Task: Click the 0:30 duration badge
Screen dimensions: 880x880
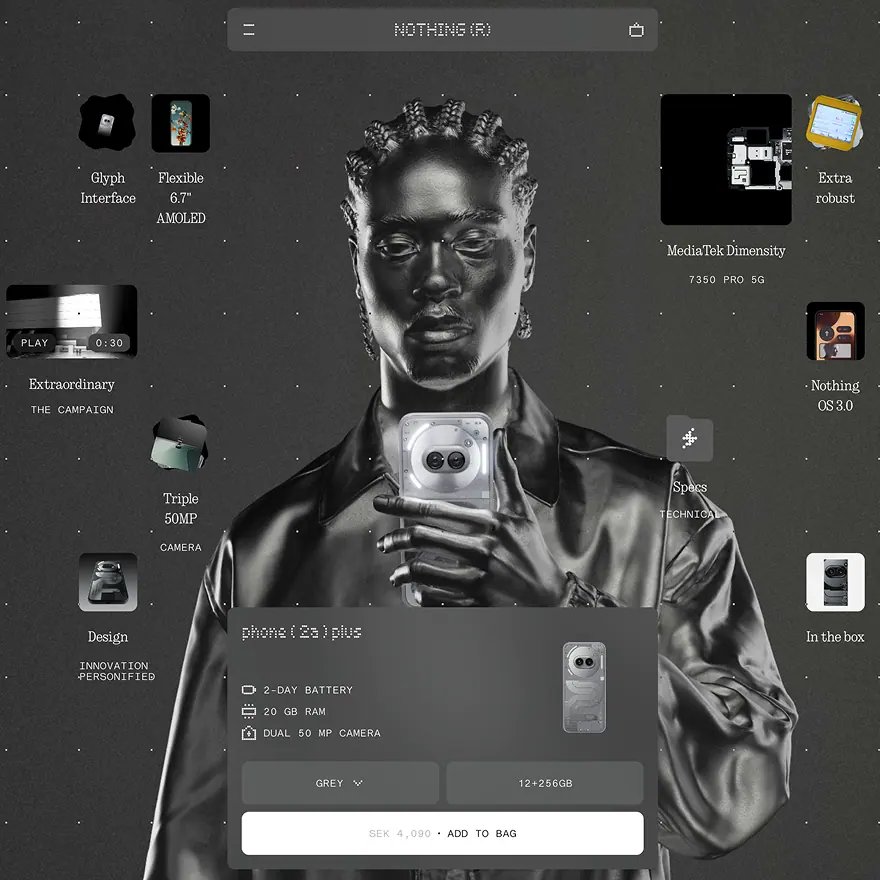Action: point(109,343)
